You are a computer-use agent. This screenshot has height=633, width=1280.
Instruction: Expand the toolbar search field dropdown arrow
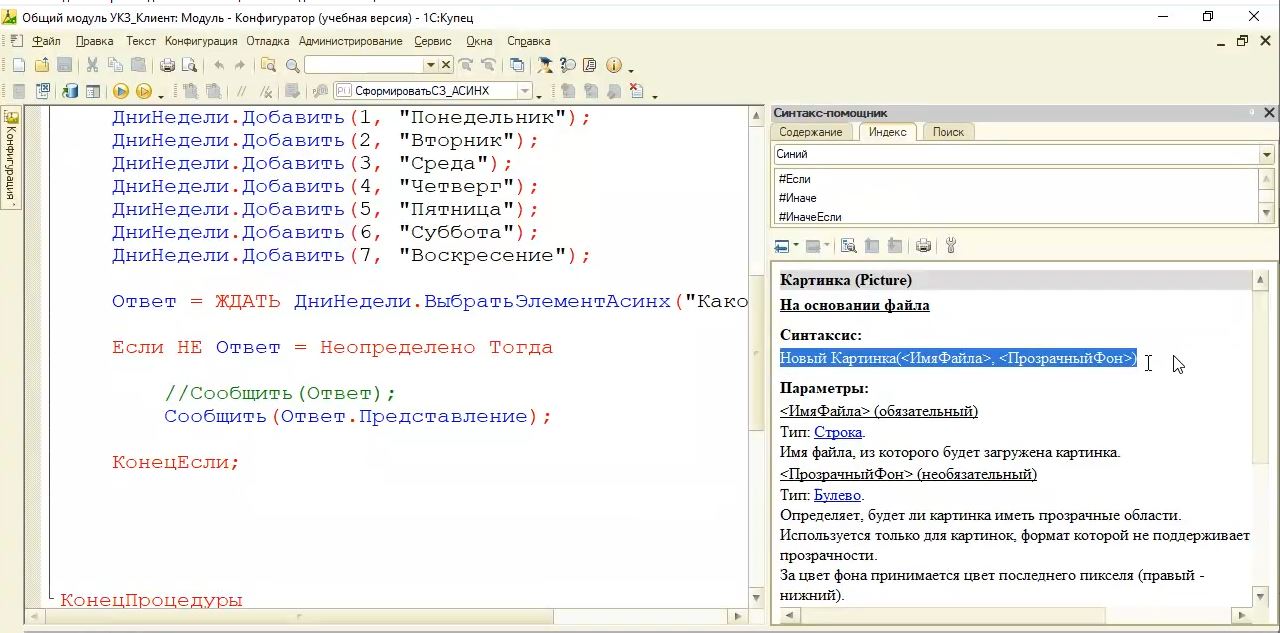pos(431,66)
